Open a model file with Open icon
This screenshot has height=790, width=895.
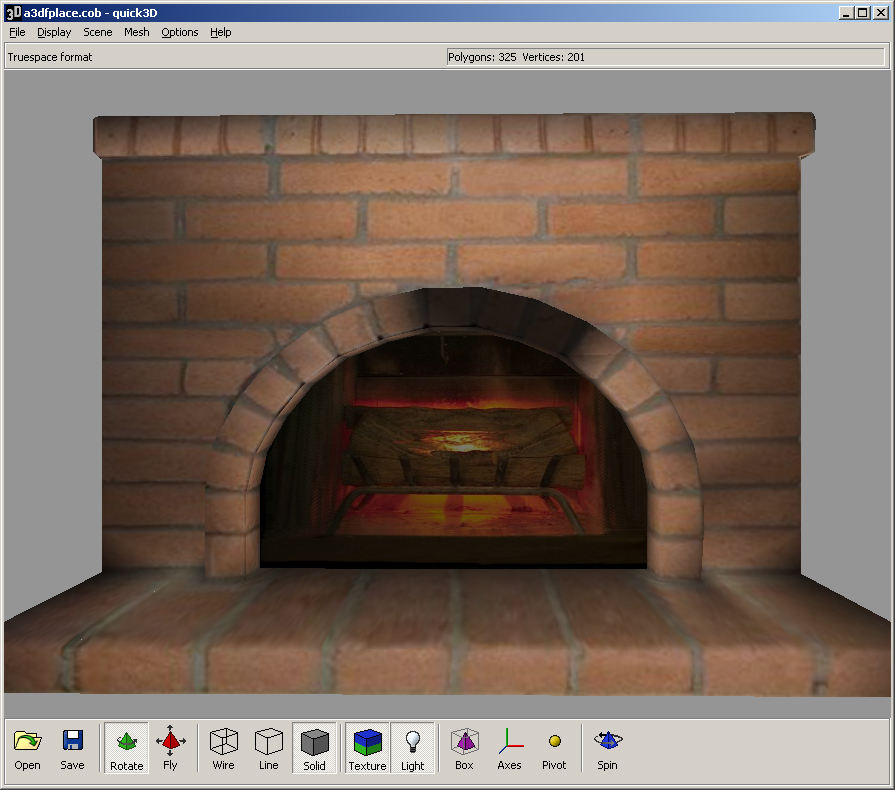click(27, 748)
